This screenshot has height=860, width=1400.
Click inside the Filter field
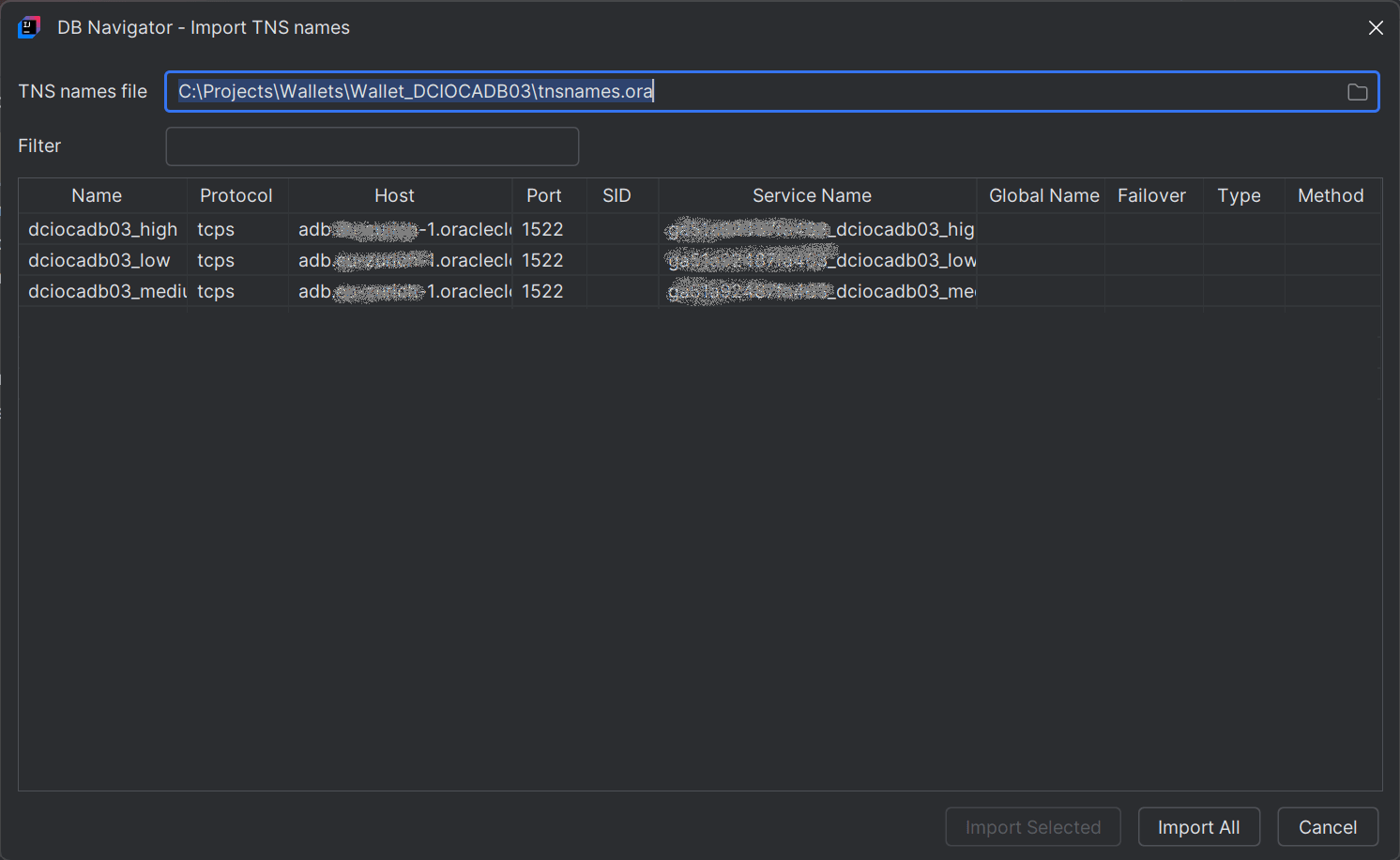coord(372,146)
